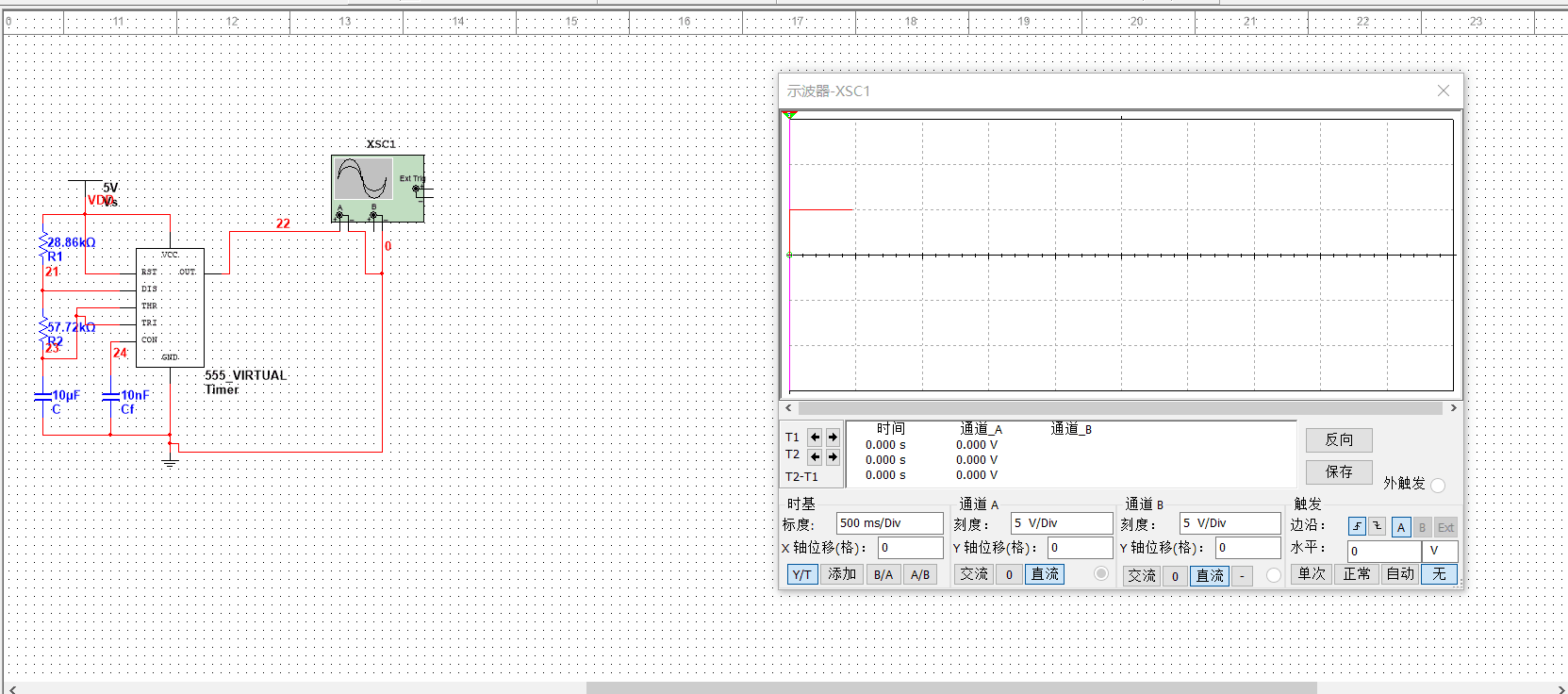
Task: Select 单次 single trigger mode
Action: [x=1312, y=573]
